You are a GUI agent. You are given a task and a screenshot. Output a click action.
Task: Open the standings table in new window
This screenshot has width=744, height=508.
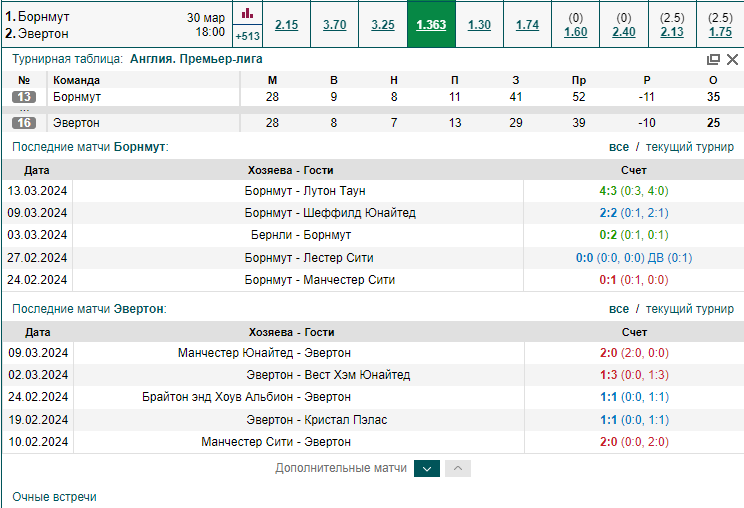[713, 59]
